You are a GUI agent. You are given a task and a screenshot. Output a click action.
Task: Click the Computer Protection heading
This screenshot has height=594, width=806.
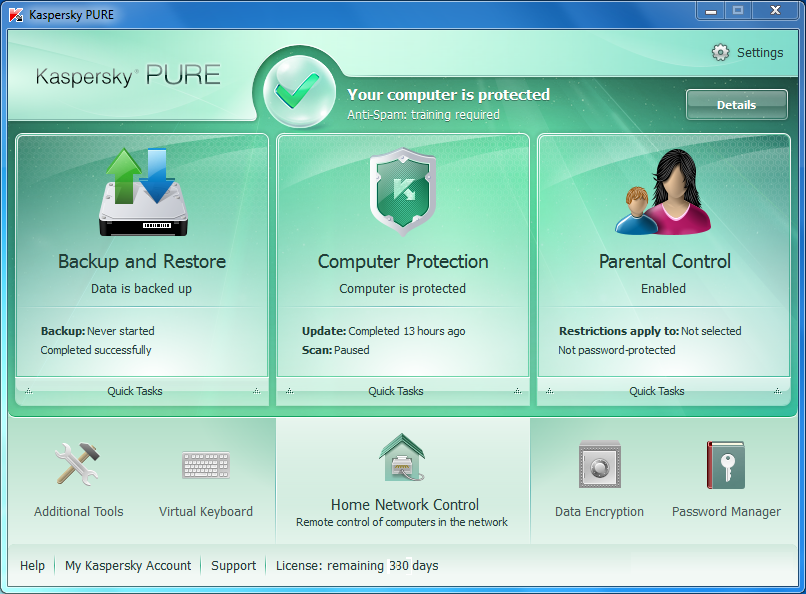(403, 262)
